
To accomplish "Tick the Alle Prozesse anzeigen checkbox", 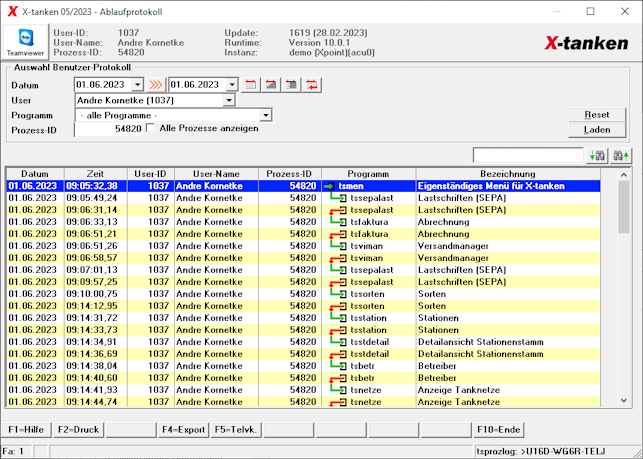I will (x=151, y=128).
